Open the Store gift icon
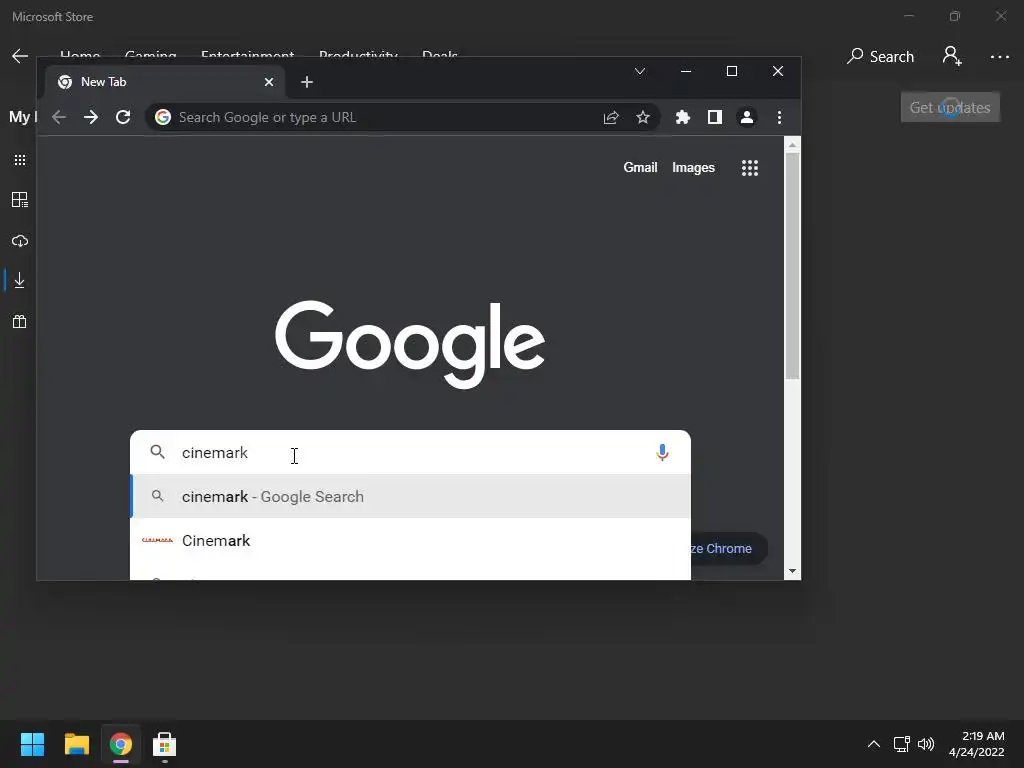 20,321
